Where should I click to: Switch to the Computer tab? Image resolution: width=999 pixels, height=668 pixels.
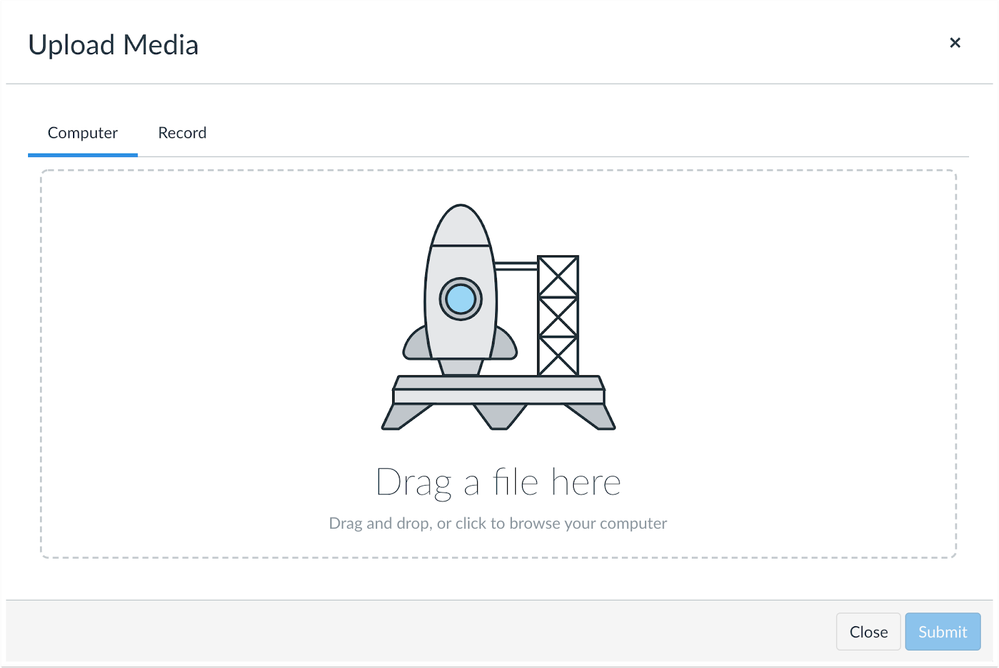(83, 133)
